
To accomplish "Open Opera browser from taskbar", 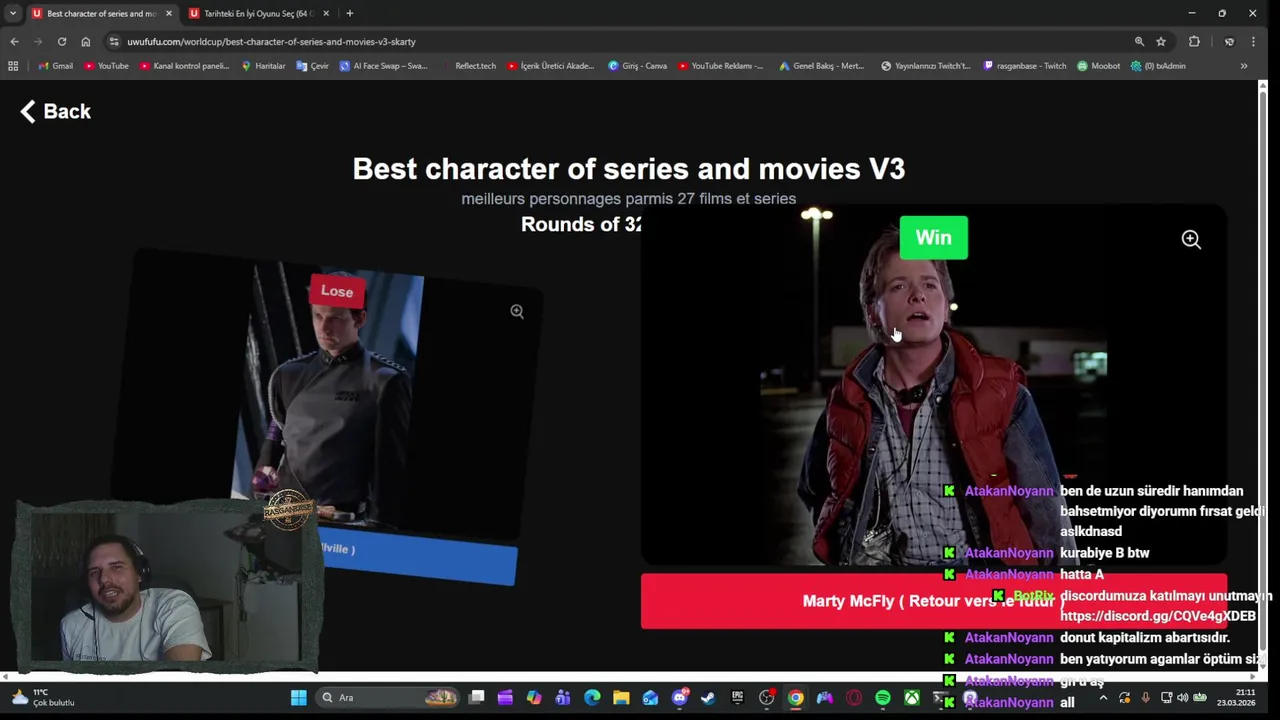I will click(x=853, y=698).
